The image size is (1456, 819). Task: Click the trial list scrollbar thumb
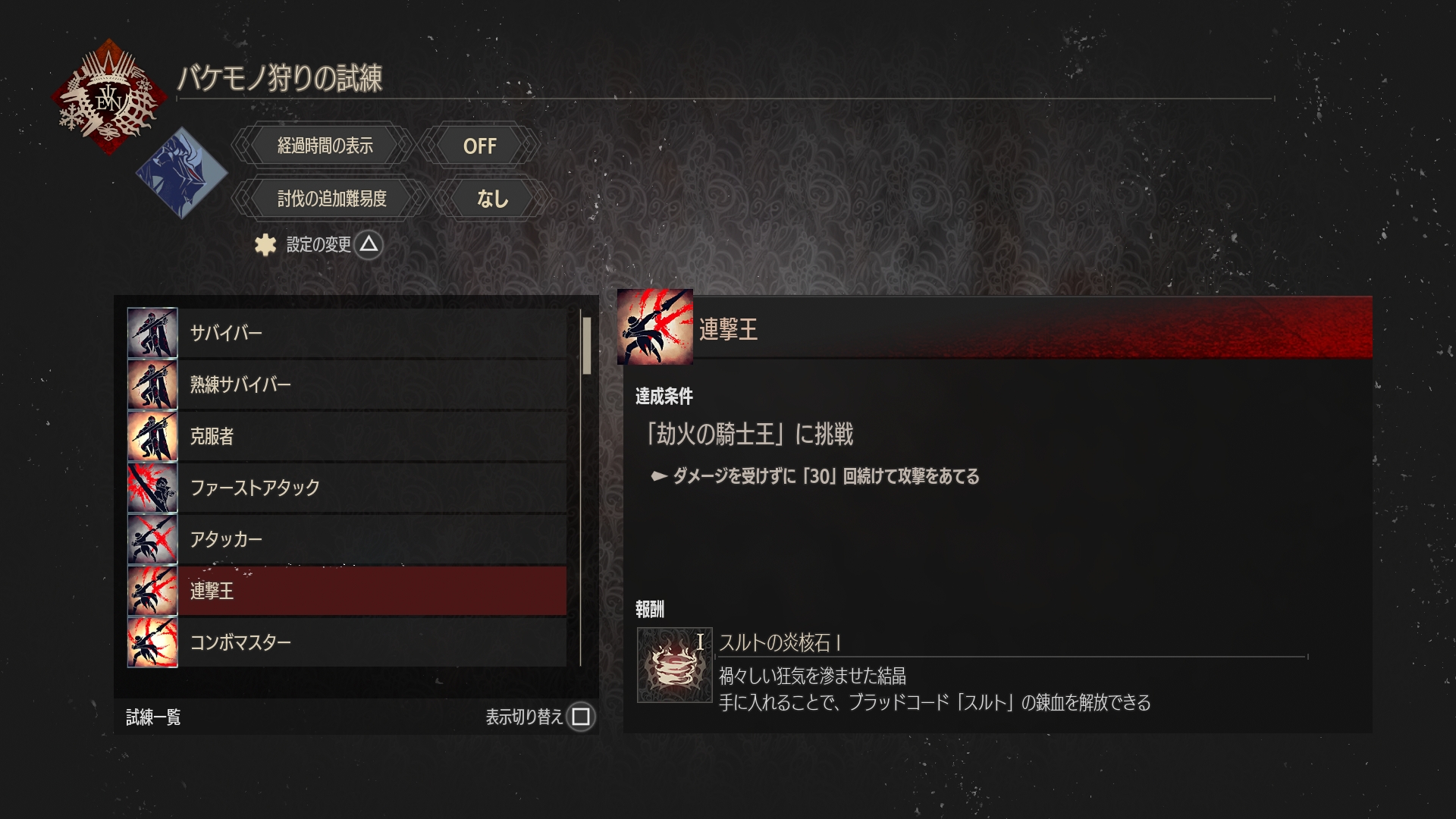coord(586,346)
